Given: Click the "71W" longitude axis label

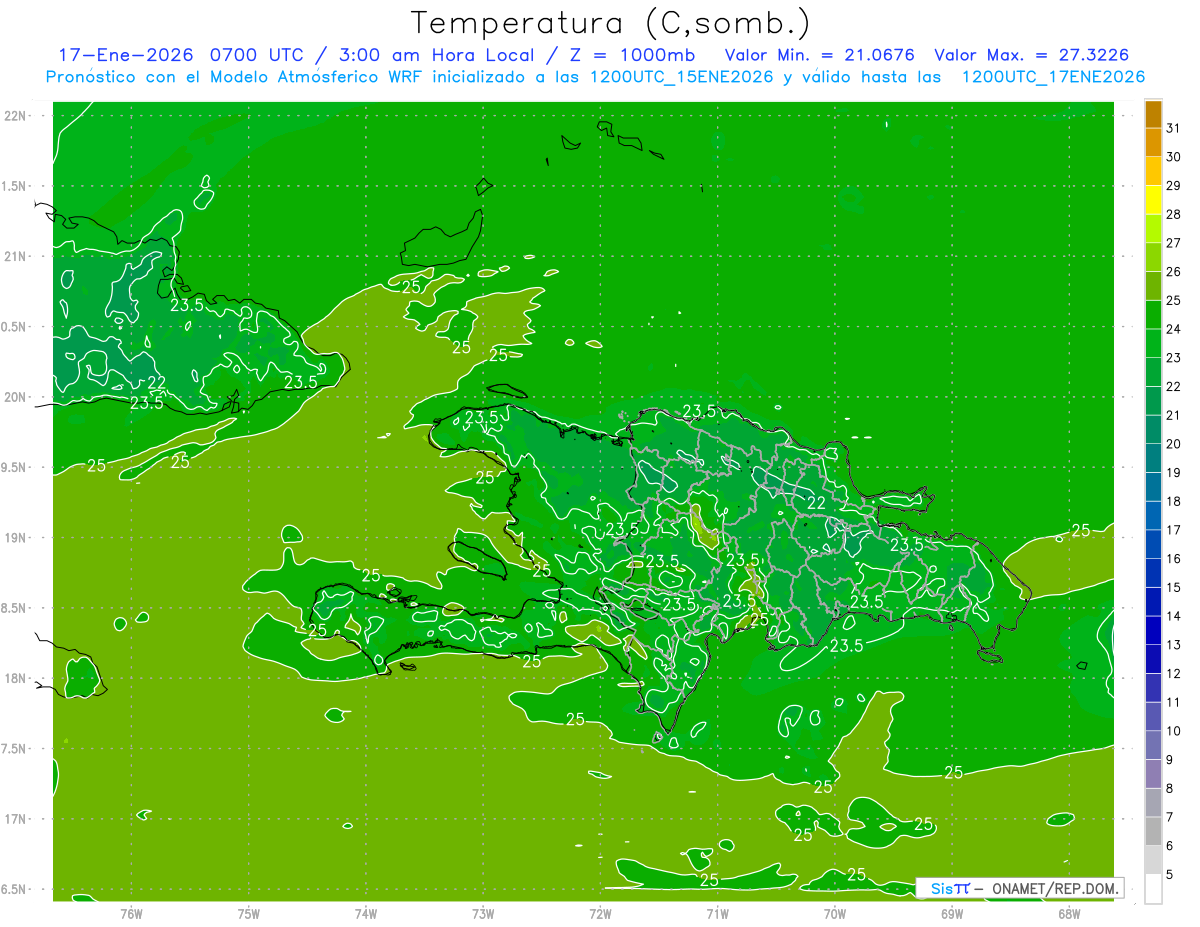Looking at the screenshot, I should click(x=717, y=914).
